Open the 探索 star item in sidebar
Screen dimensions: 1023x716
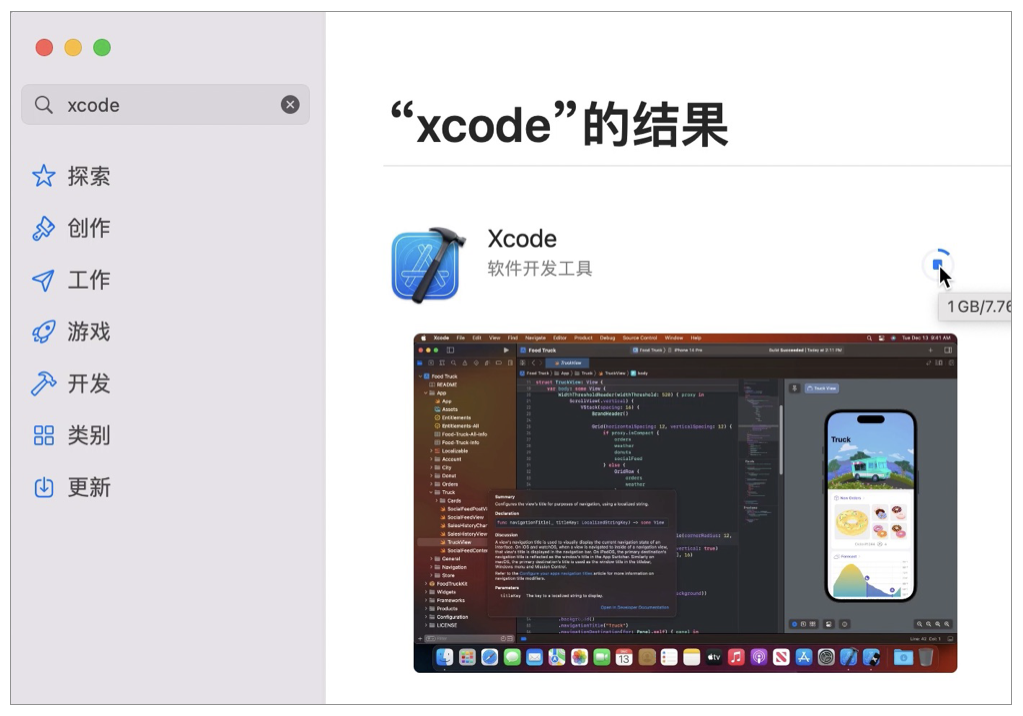[72, 176]
